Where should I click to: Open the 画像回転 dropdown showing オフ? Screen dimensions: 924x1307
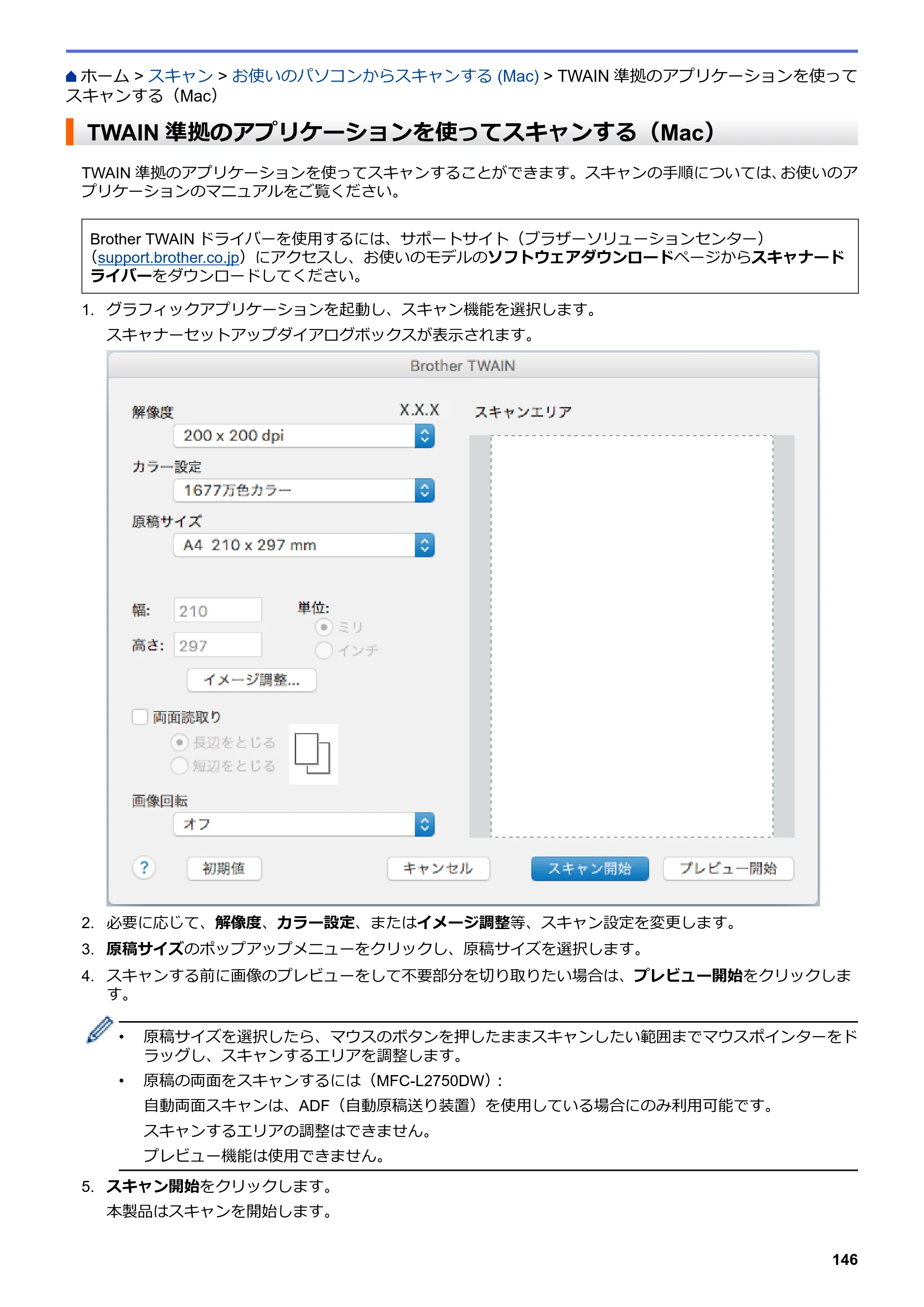click(304, 824)
